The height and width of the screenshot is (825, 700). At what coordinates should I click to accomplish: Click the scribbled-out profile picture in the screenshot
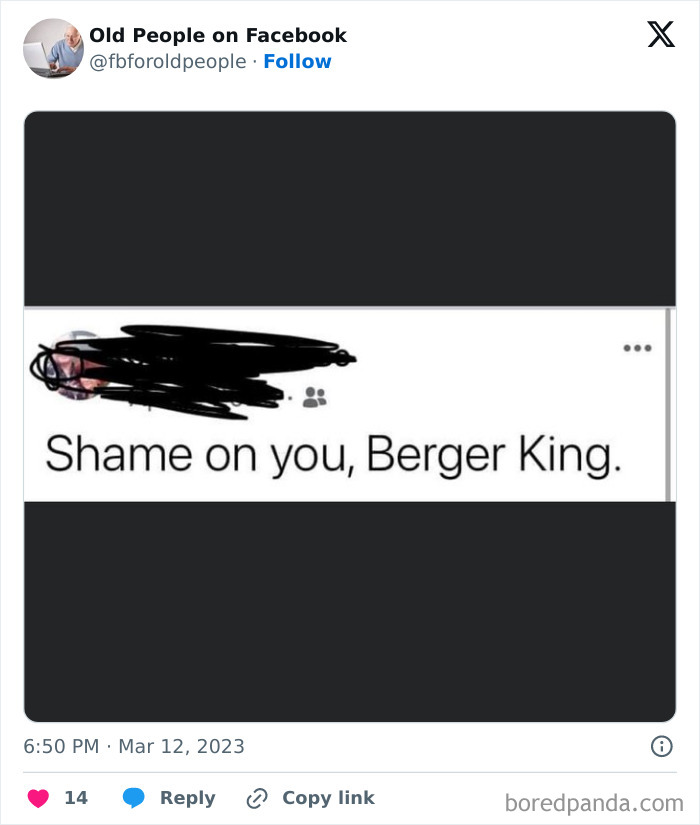[72, 365]
